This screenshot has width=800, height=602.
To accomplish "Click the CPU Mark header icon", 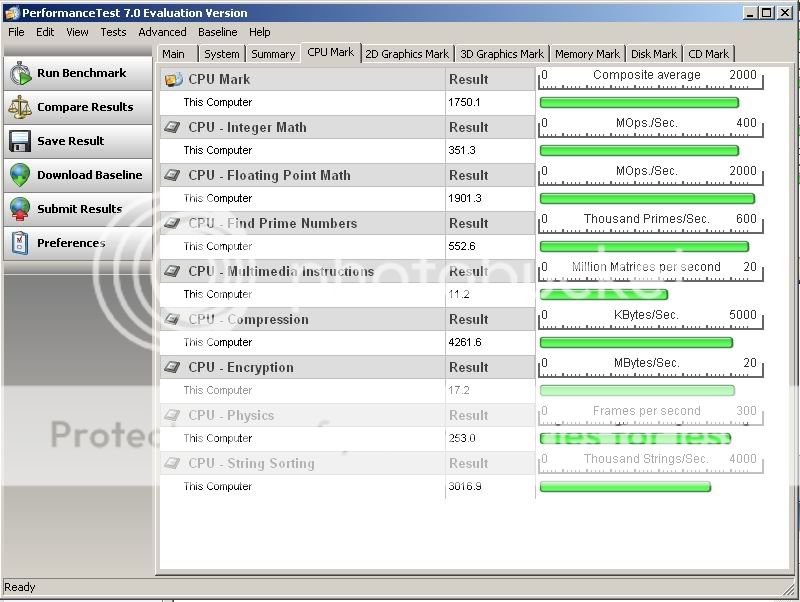I will coord(174,79).
